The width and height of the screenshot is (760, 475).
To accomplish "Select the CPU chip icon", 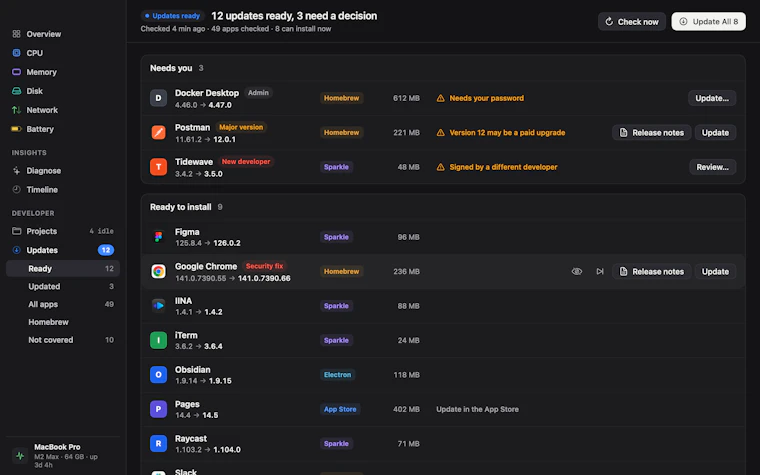I will 16,53.
